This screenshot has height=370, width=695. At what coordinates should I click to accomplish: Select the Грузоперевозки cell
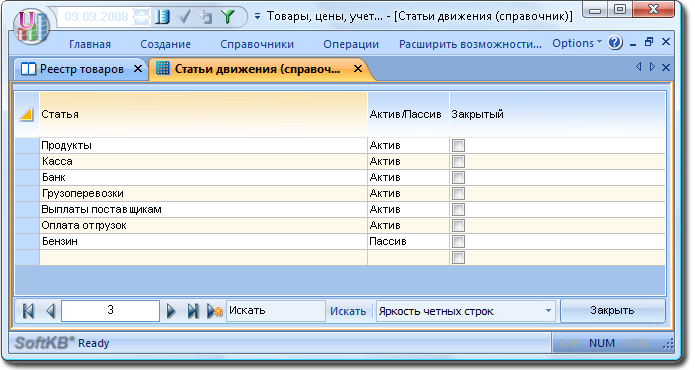[203, 193]
